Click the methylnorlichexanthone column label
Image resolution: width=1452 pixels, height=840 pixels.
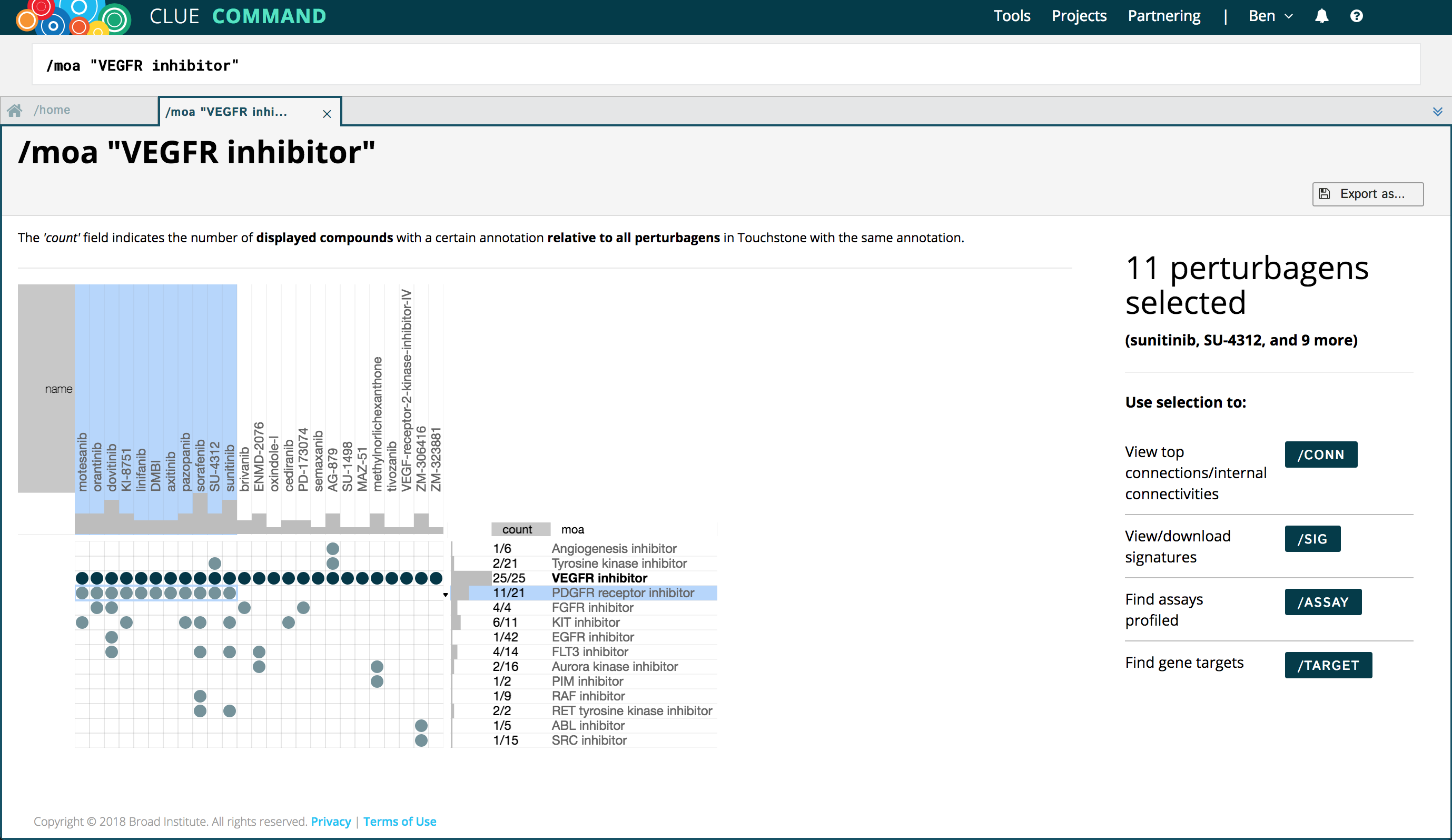(x=377, y=424)
